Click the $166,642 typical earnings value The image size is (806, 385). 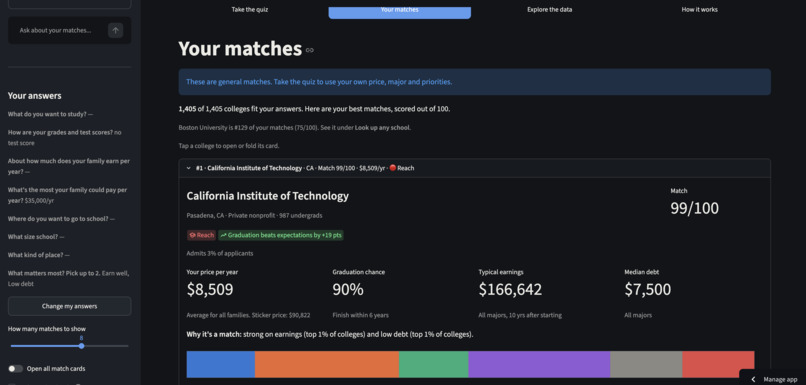pos(510,289)
